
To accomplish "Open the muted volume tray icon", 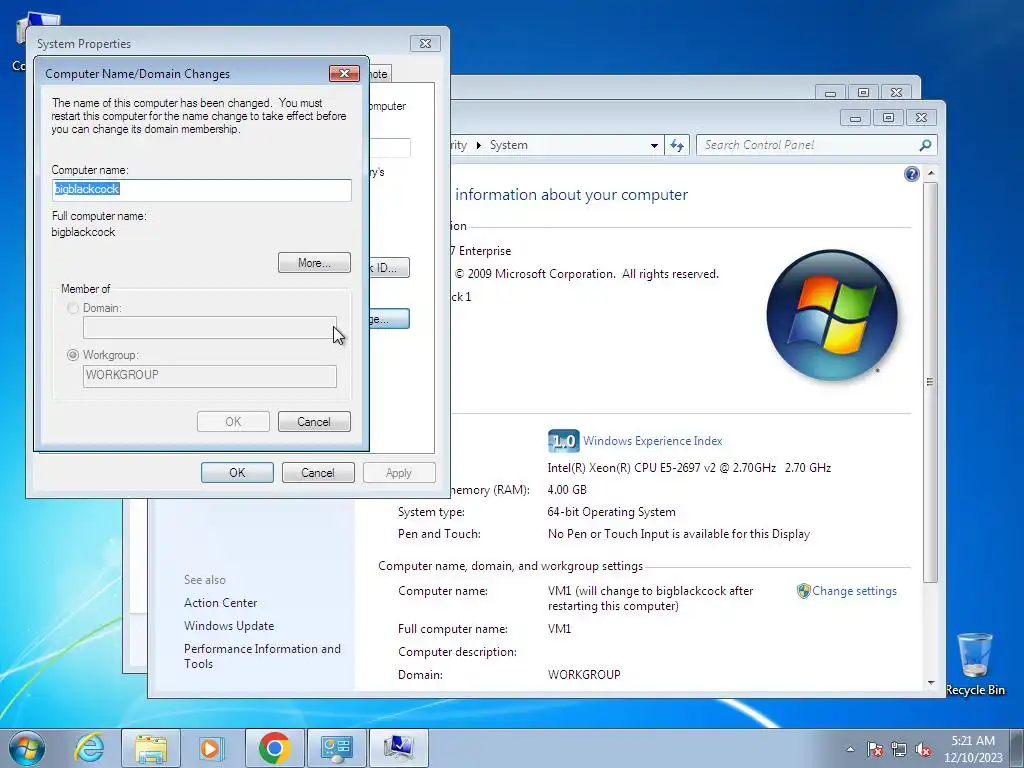I will pos(923,750).
